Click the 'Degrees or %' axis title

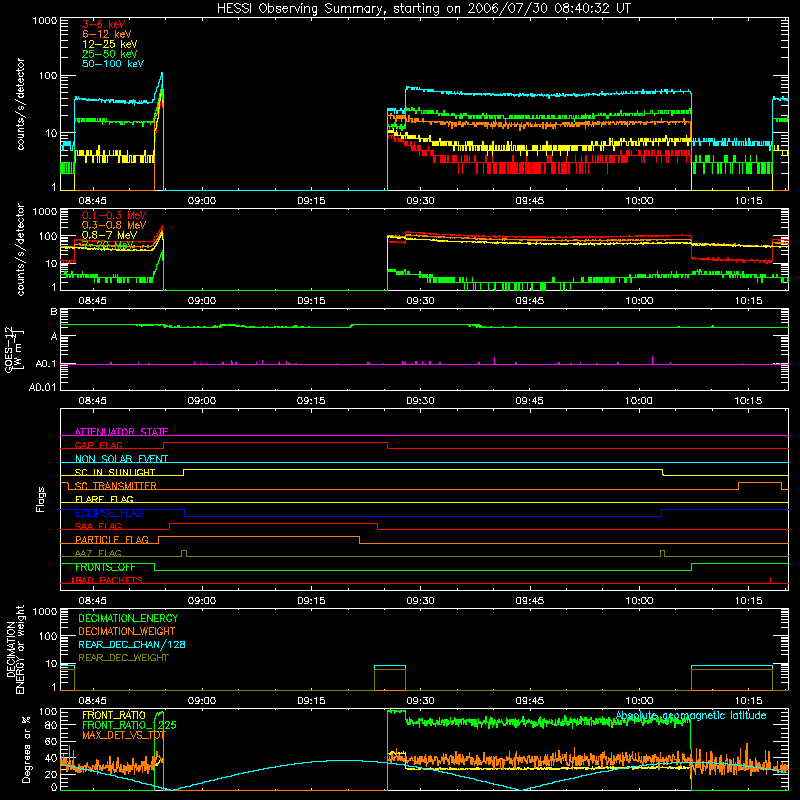(x=26, y=750)
